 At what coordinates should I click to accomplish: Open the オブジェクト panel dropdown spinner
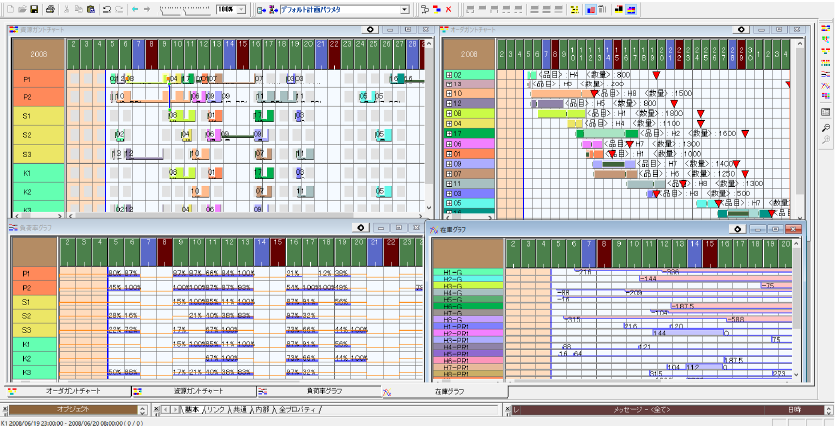pos(142,410)
